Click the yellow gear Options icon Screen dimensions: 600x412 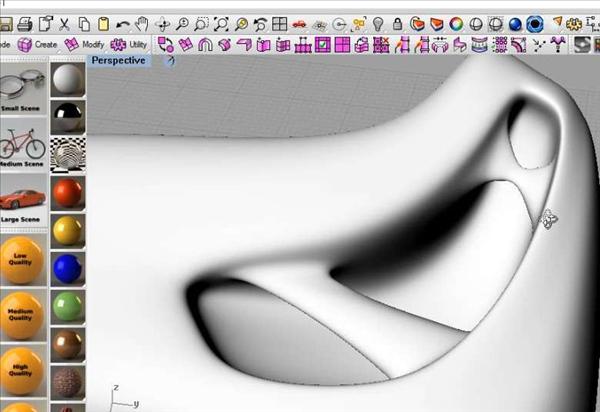point(574,25)
